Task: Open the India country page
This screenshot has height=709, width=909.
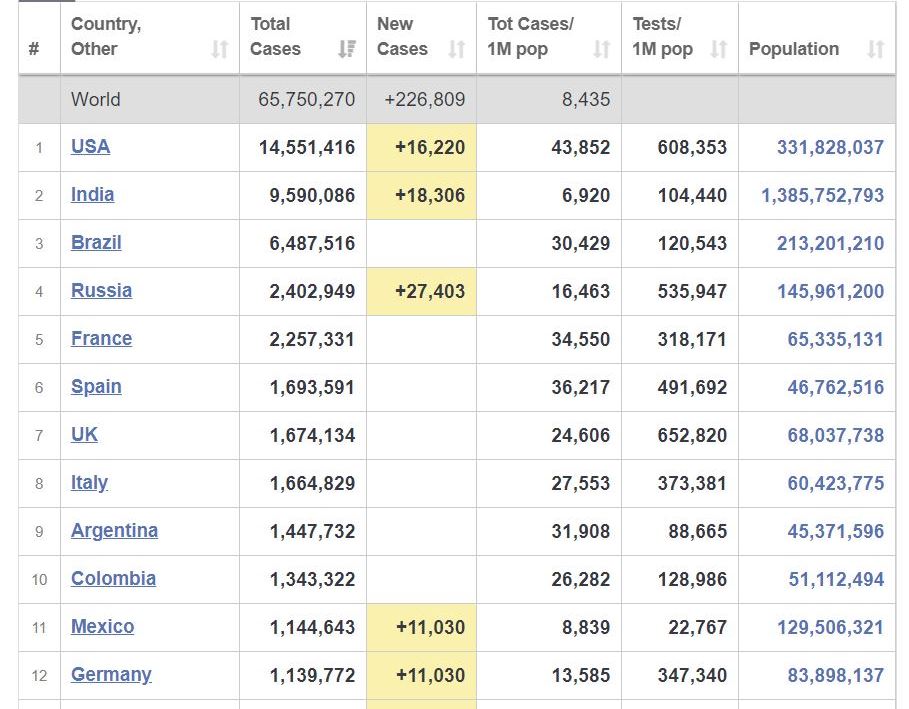Action: 92,195
